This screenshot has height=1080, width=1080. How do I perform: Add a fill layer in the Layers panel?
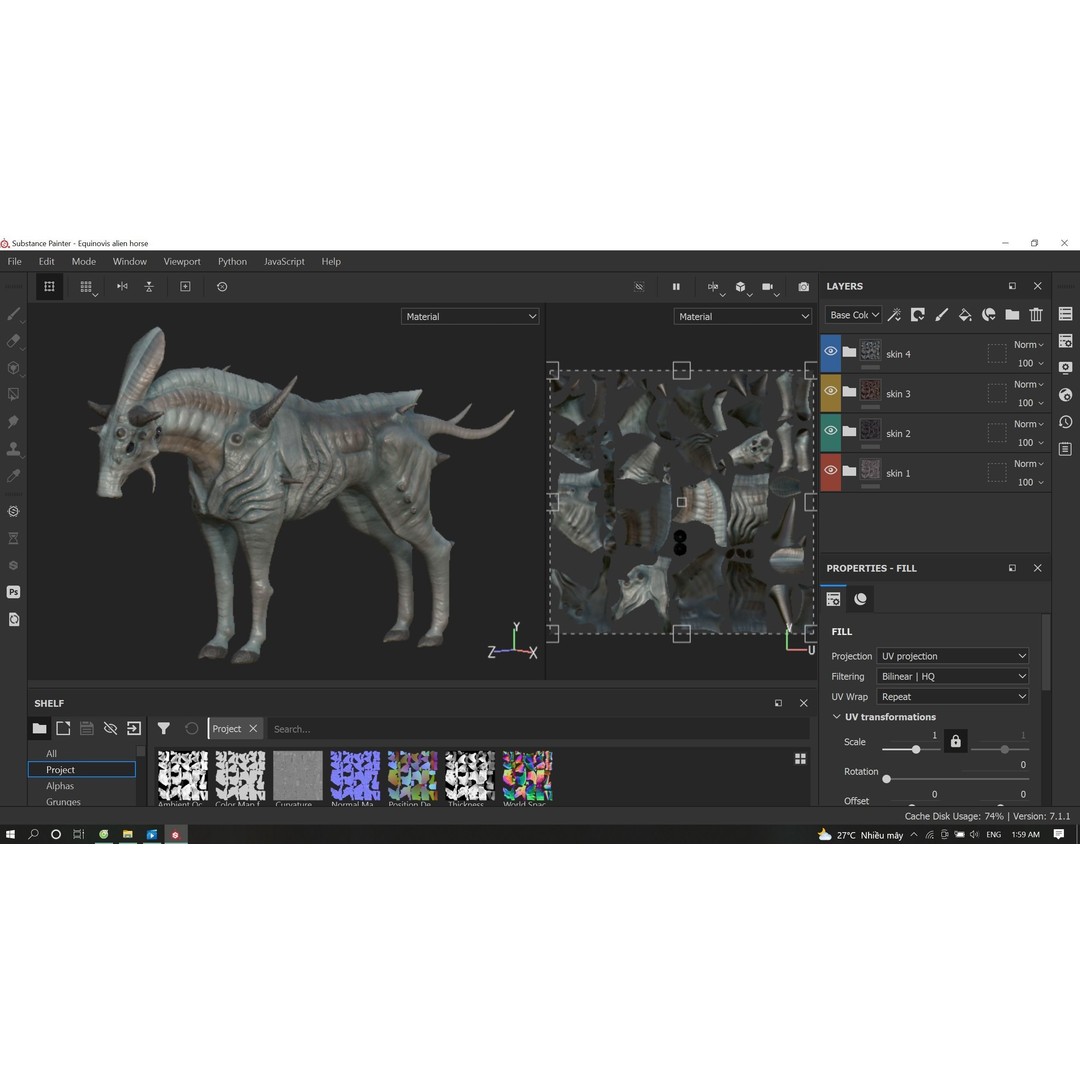(x=964, y=314)
